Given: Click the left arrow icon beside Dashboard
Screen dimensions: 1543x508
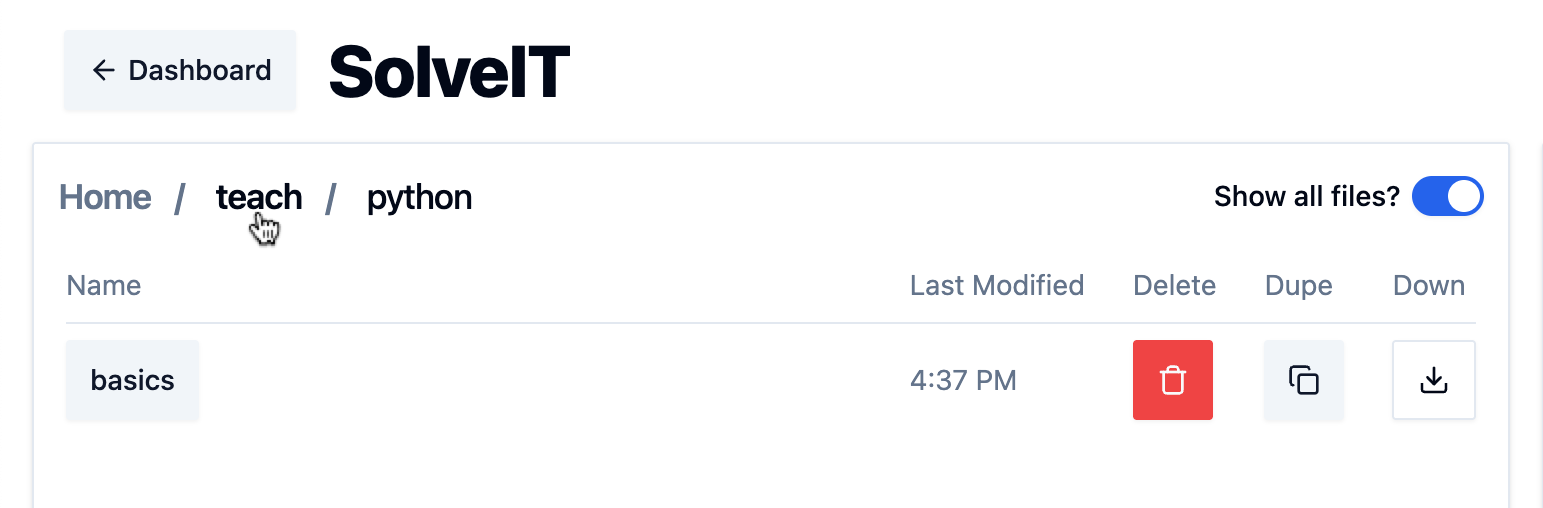Looking at the screenshot, I should [103, 70].
